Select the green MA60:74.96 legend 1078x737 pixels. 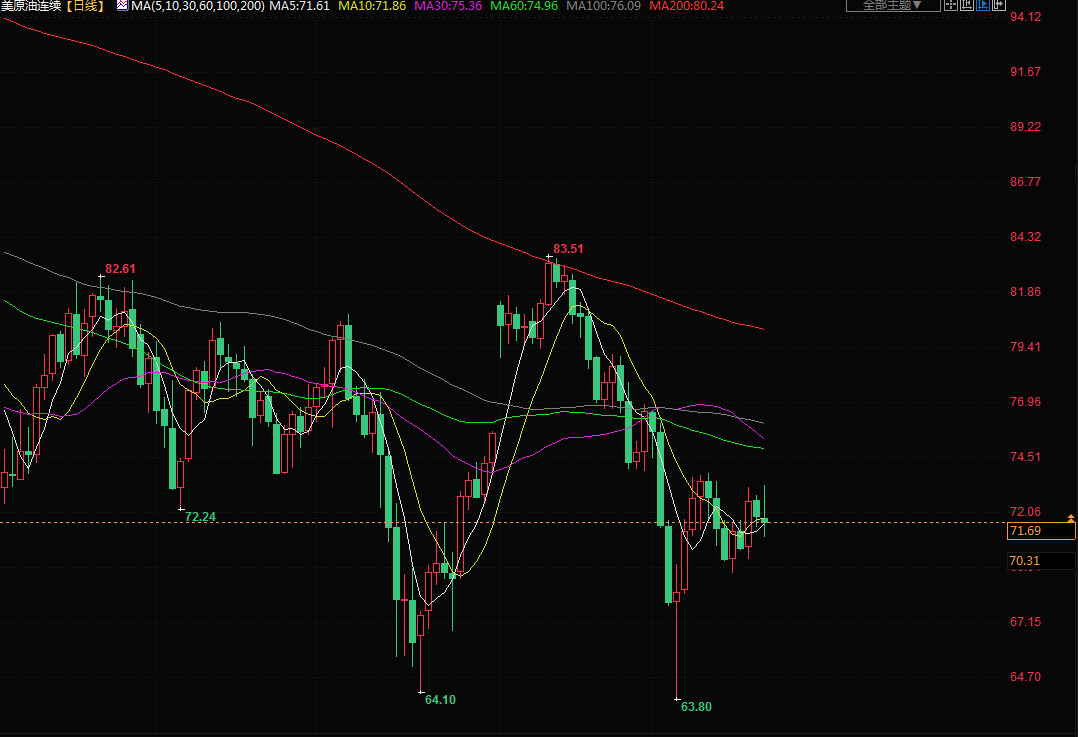click(524, 6)
